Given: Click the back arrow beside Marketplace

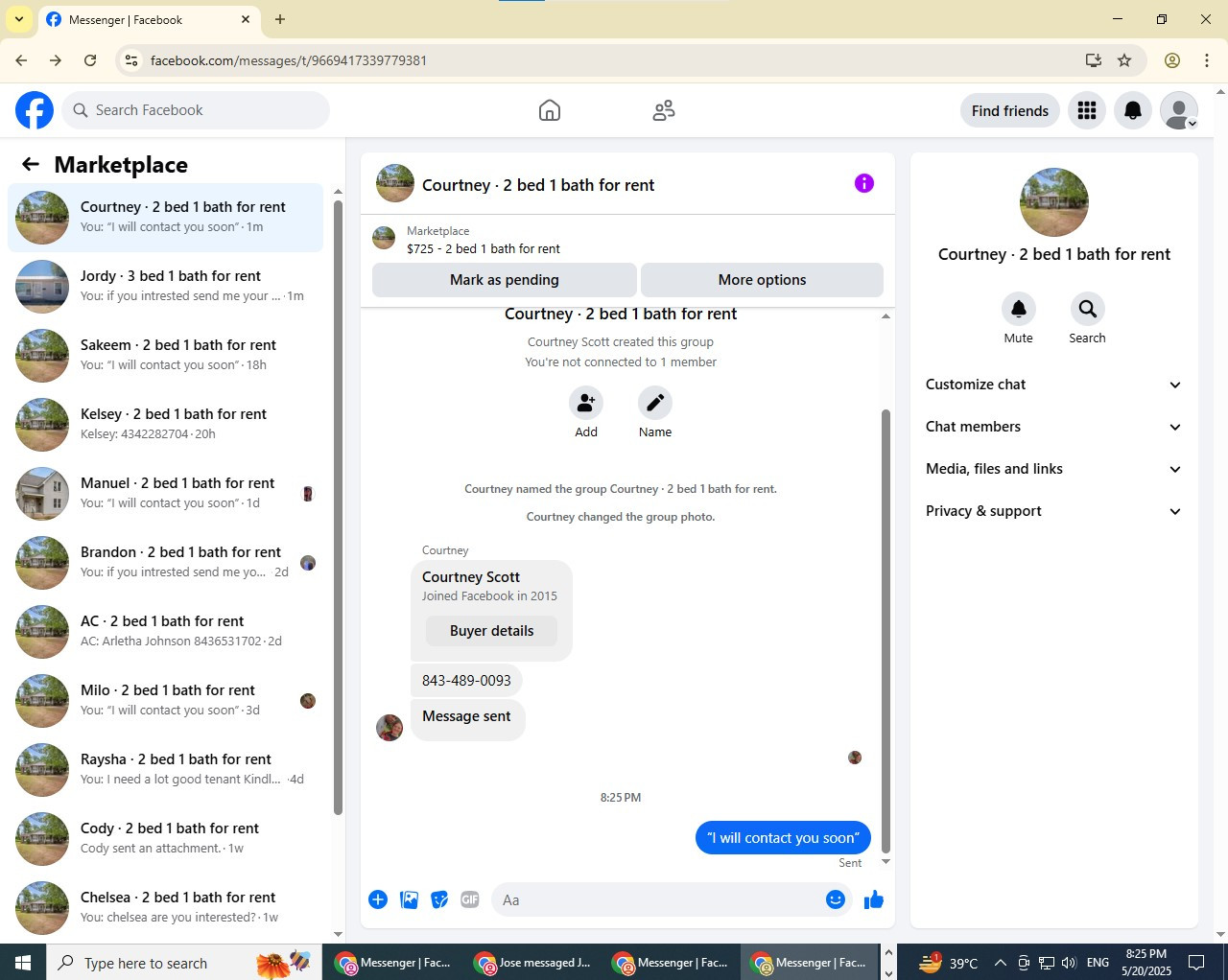Looking at the screenshot, I should [x=31, y=164].
